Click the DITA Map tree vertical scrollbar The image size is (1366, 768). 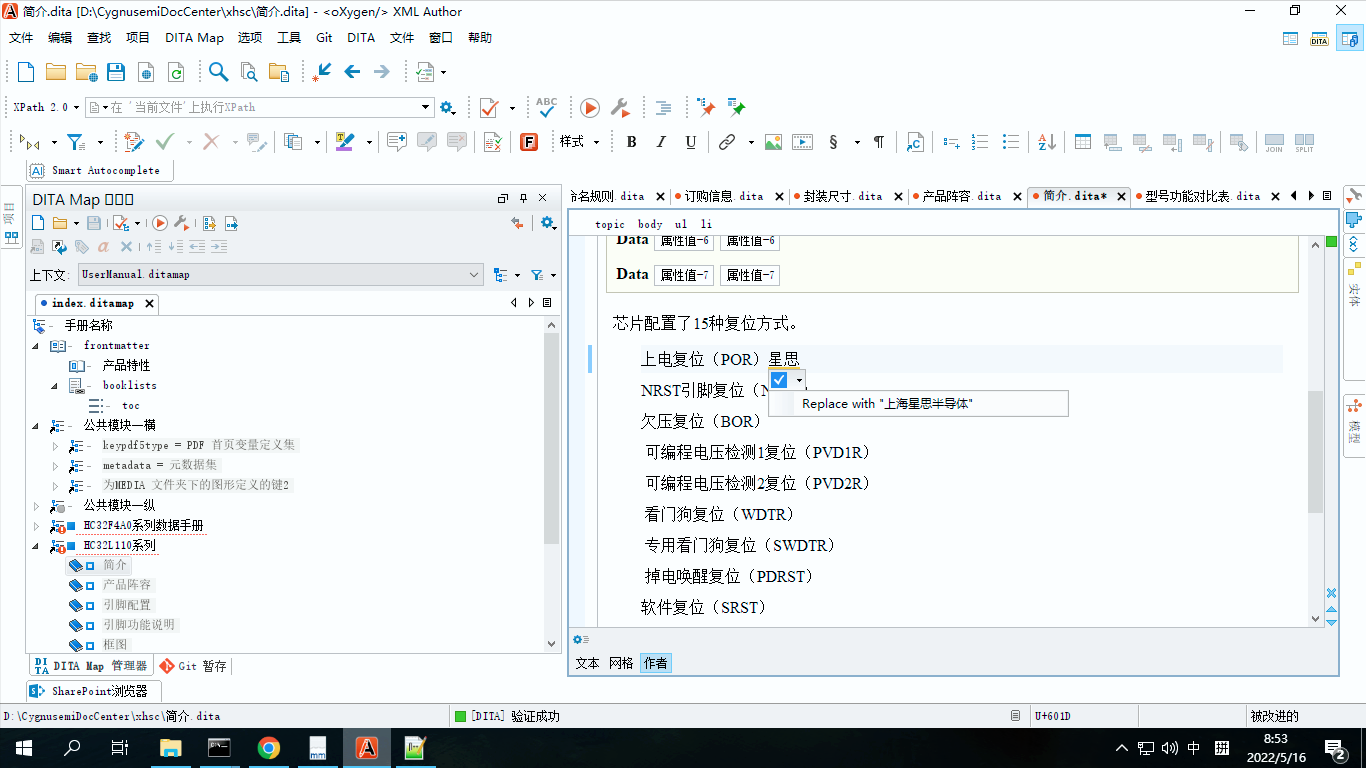click(x=552, y=485)
